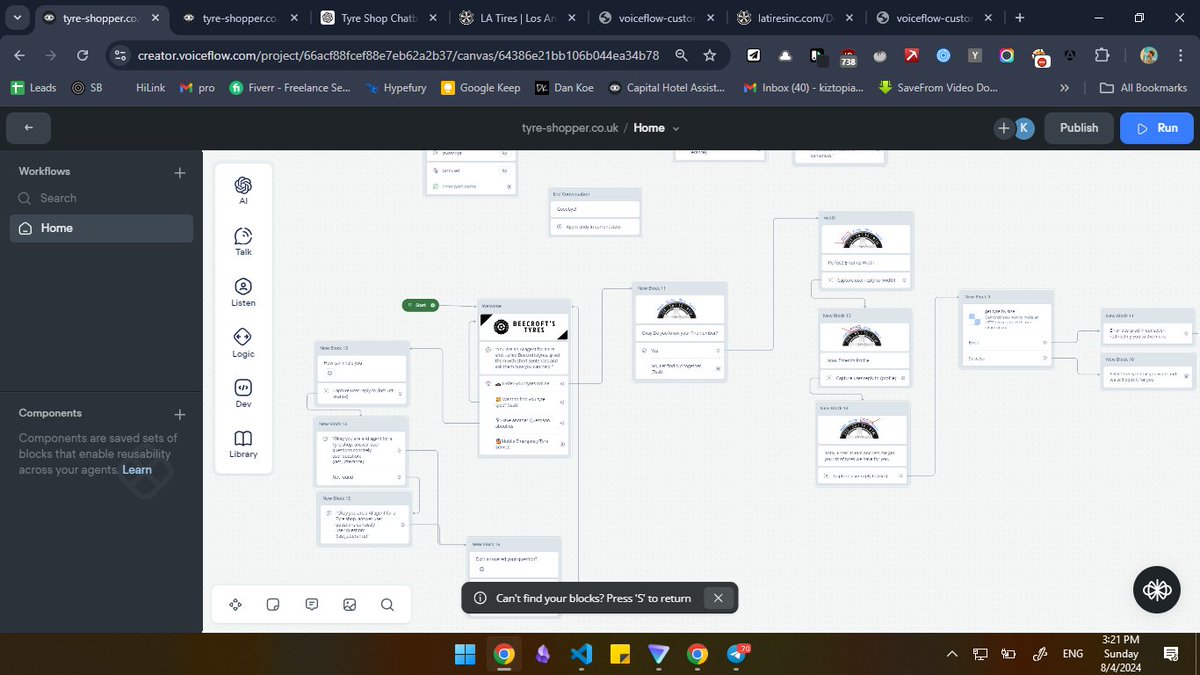Screen dimensions: 1200x675
Task: Open the Chrome three-dot menu
Action: pyautogui.click(x=1179, y=56)
